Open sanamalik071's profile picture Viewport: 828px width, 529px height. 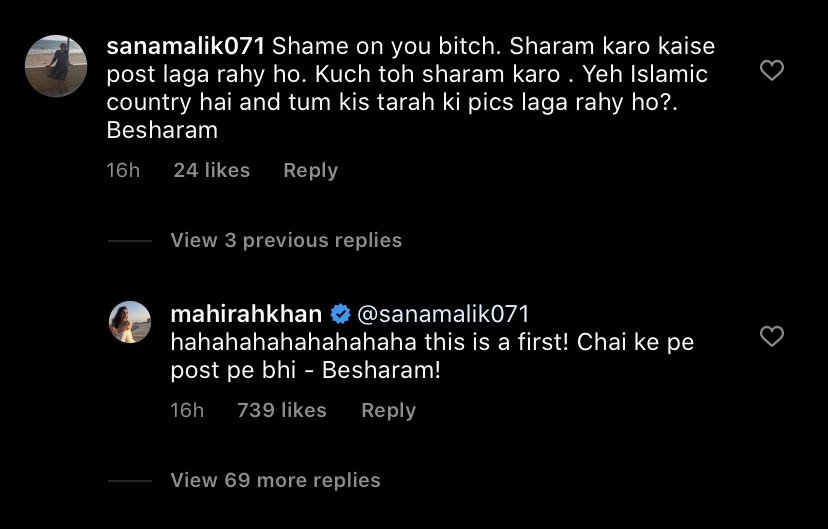(x=53, y=66)
